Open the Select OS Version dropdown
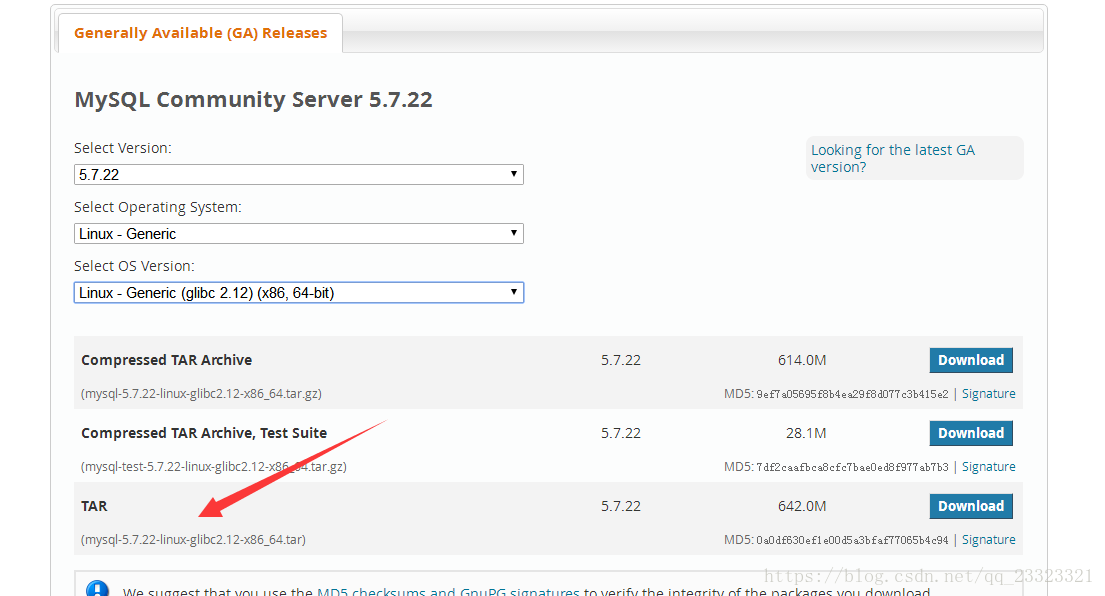Screen dimensions: 1105x596 tap(299, 292)
